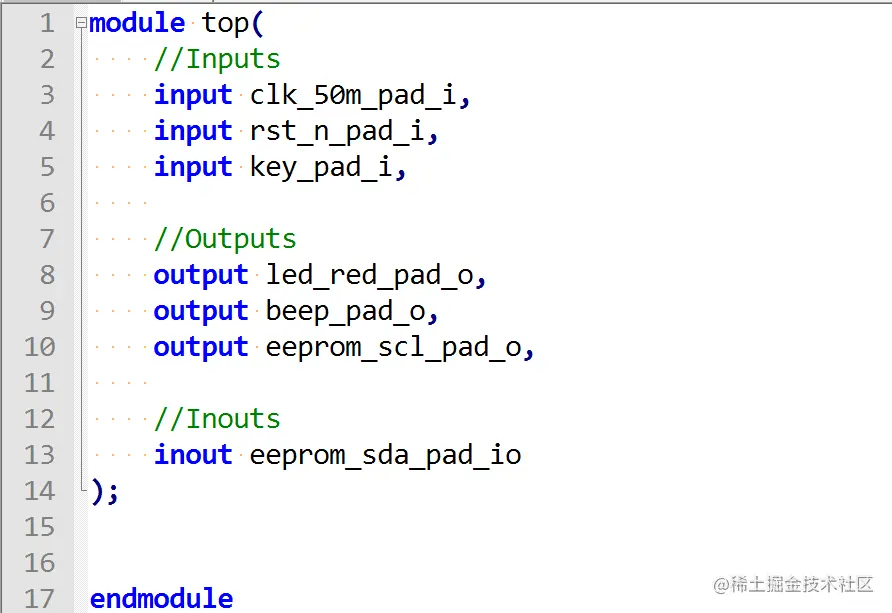
Task: Click line number 6 in margin
Action: tap(48, 203)
